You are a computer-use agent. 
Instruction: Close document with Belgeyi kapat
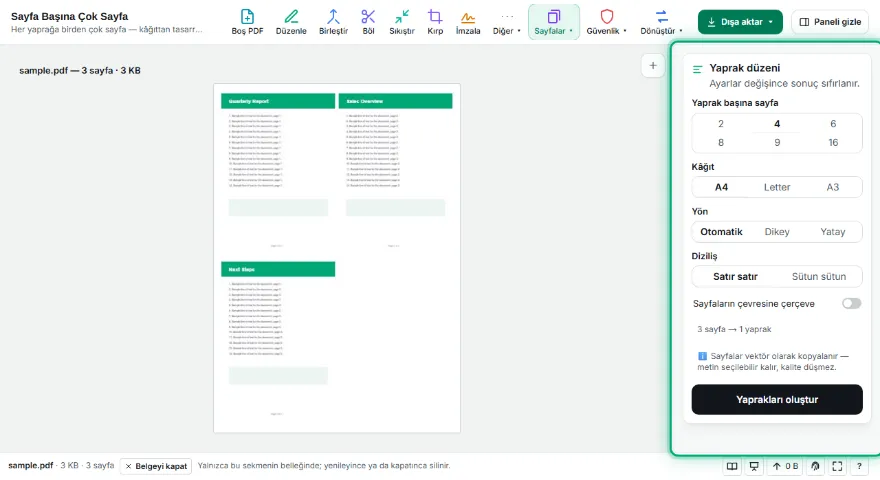click(x=156, y=466)
